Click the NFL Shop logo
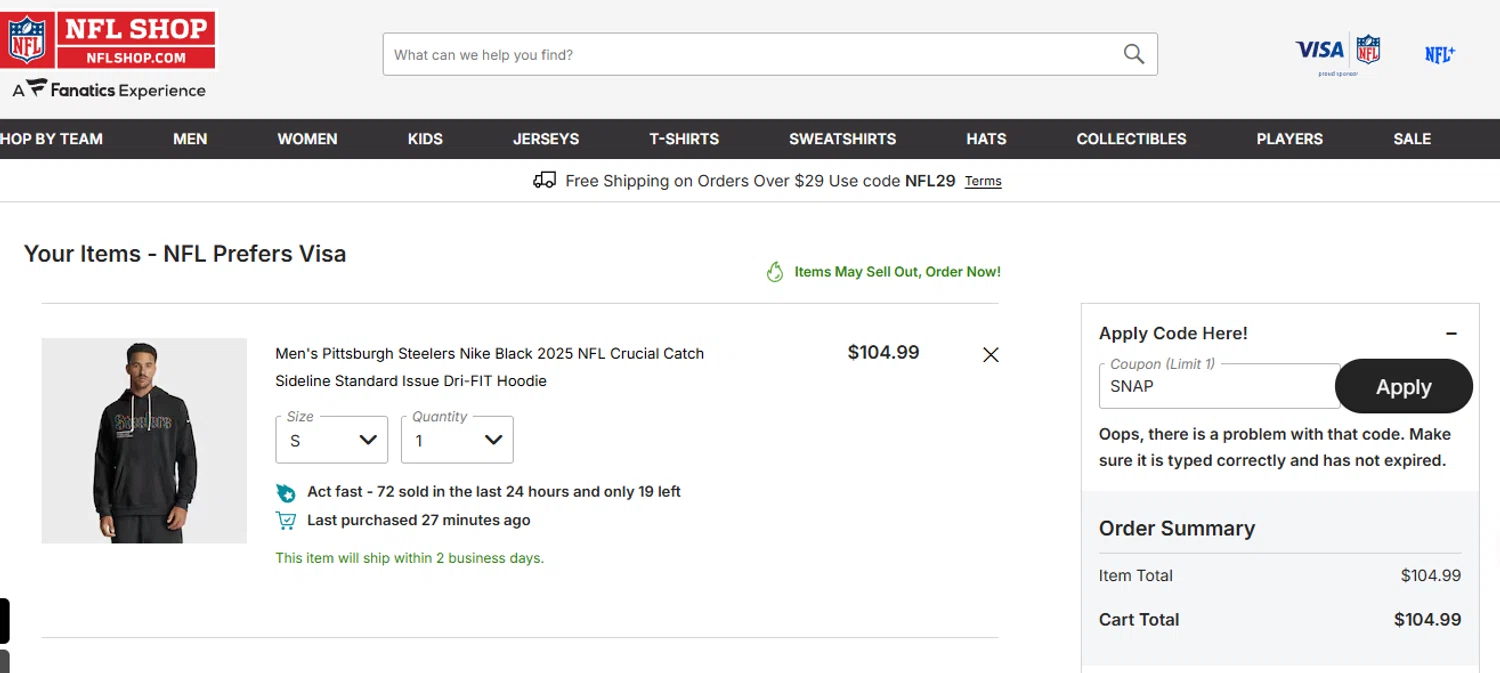Image resolution: width=1500 pixels, height=673 pixels. click(108, 40)
